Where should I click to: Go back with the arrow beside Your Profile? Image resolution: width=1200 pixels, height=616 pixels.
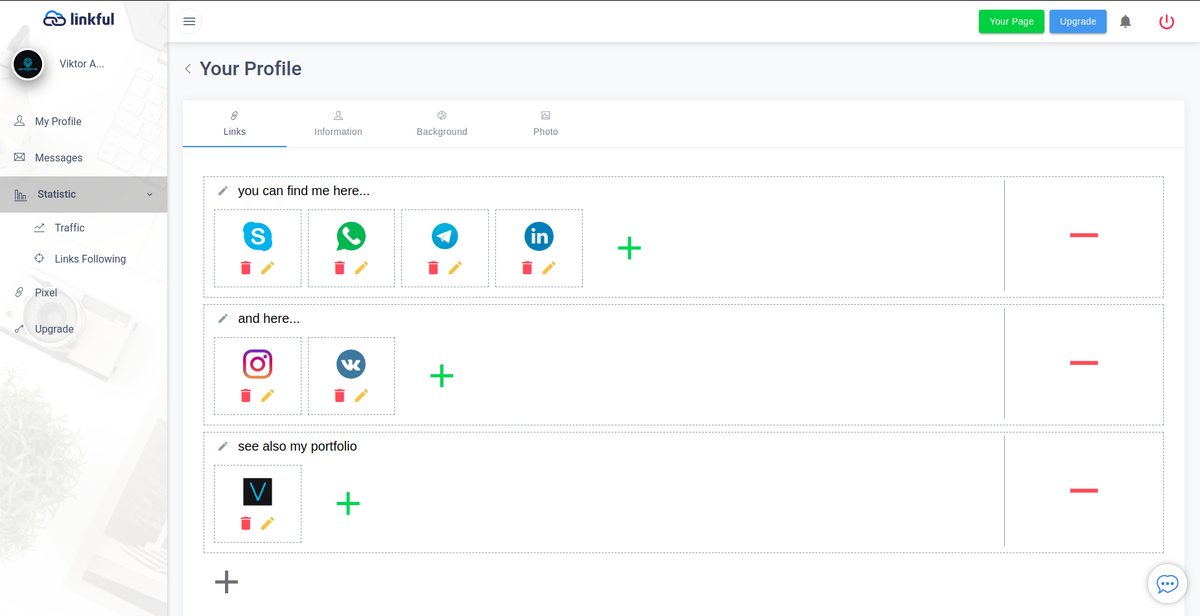click(187, 69)
